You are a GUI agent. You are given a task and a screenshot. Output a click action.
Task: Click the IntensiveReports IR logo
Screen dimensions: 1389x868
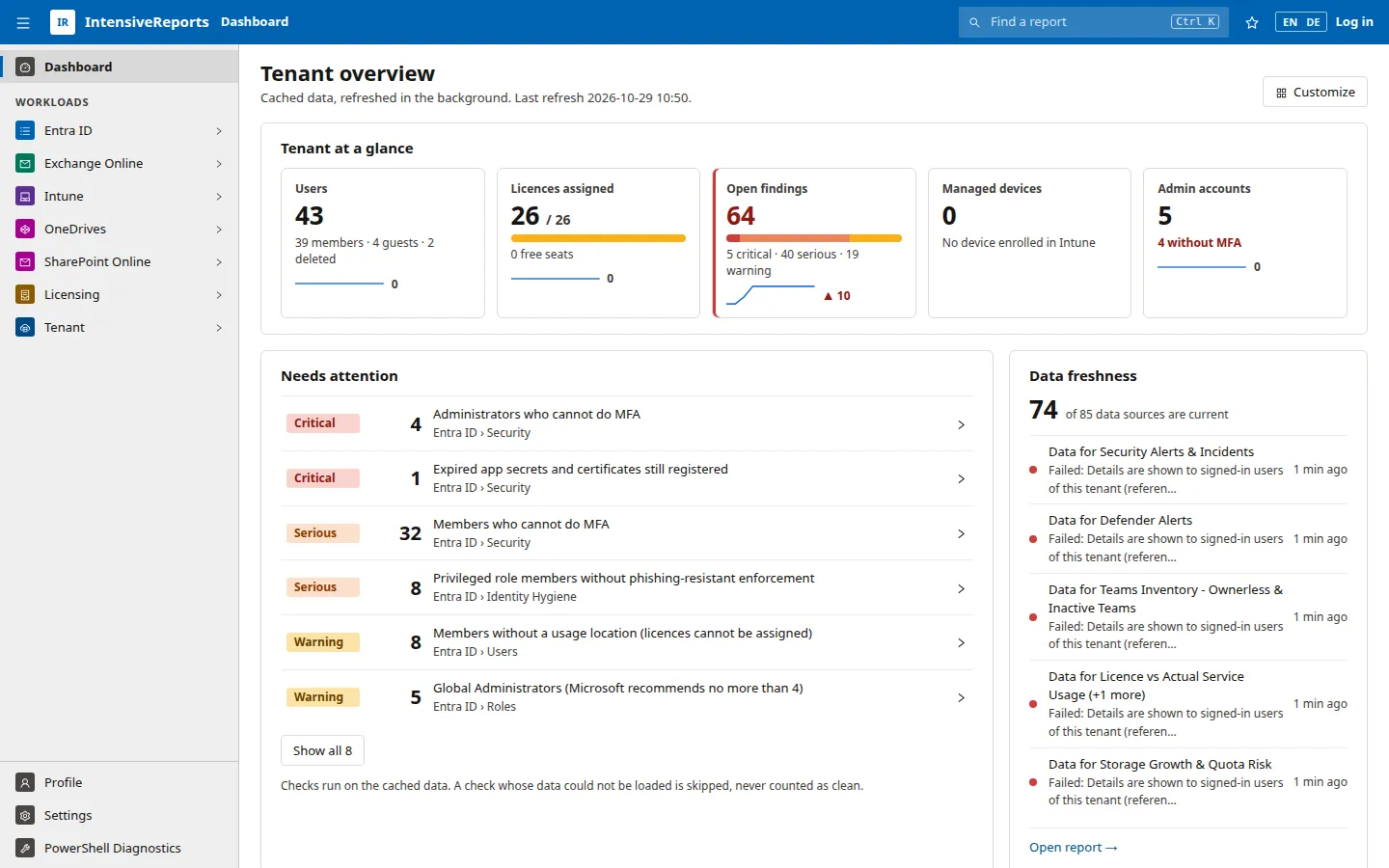click(x=63, y=22)
